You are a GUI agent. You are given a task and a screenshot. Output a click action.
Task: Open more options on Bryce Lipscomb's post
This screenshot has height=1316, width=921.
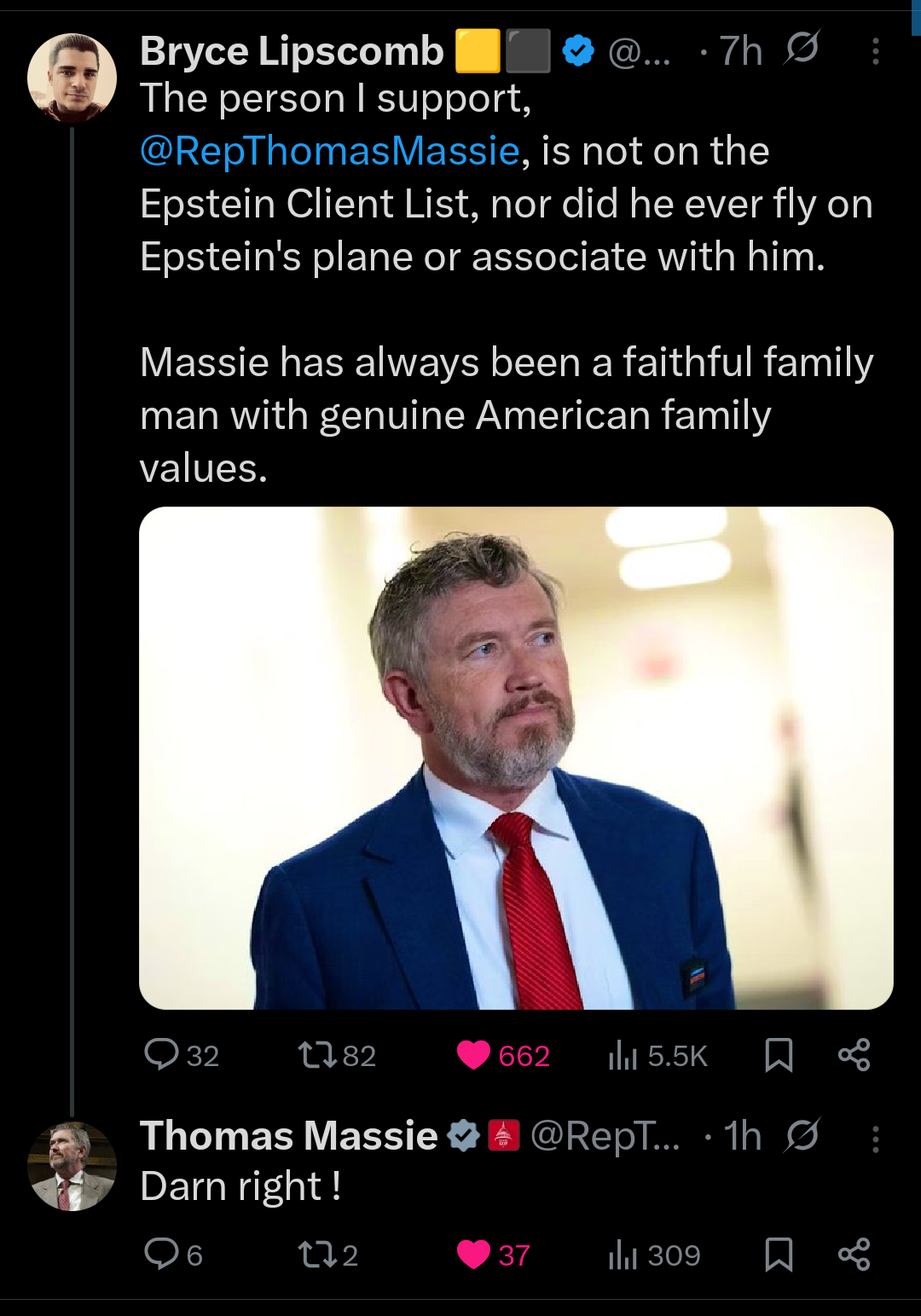(875, 52)
